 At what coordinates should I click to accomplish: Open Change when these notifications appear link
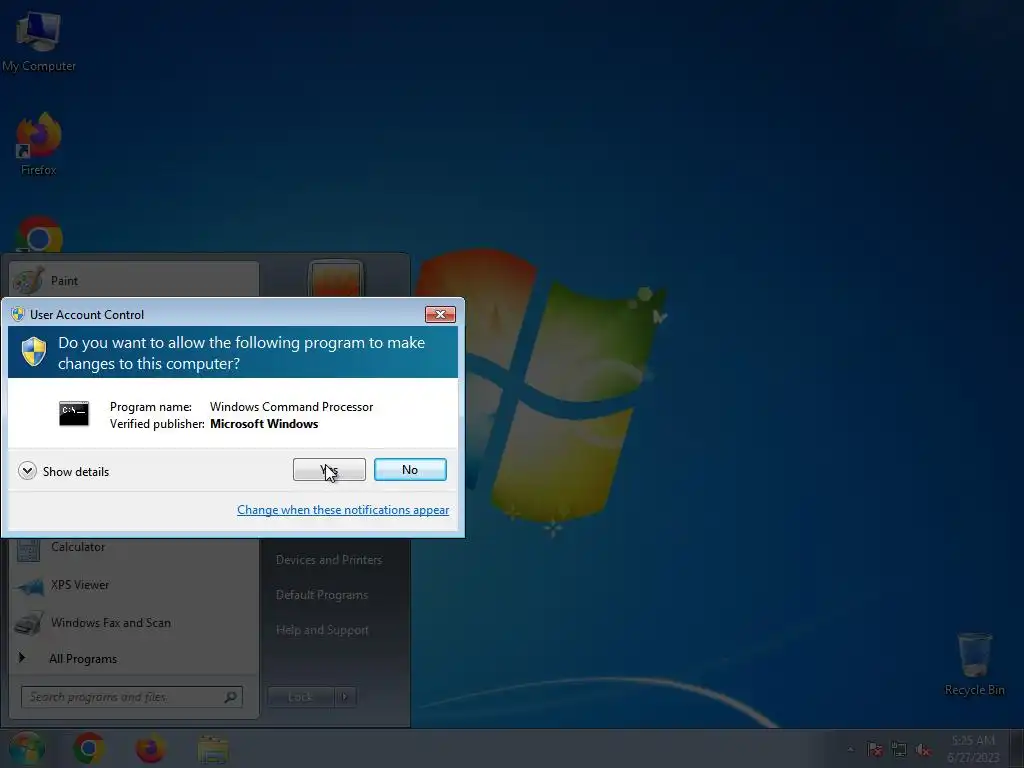point(343,510)
